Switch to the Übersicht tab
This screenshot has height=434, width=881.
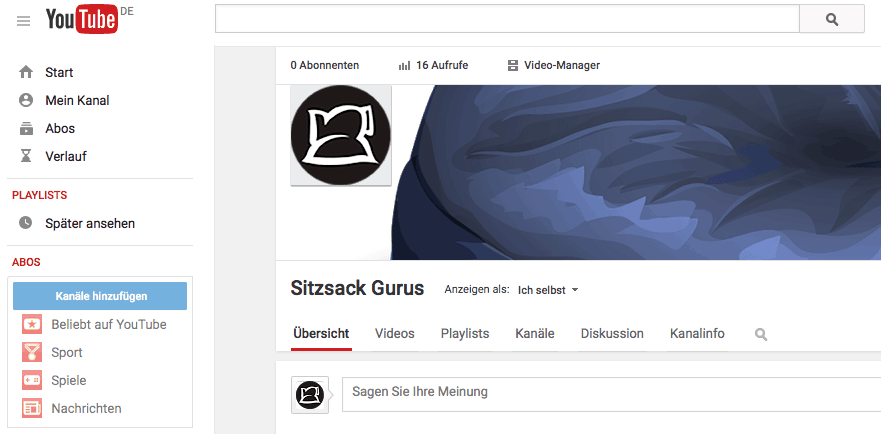coord(321,334)
